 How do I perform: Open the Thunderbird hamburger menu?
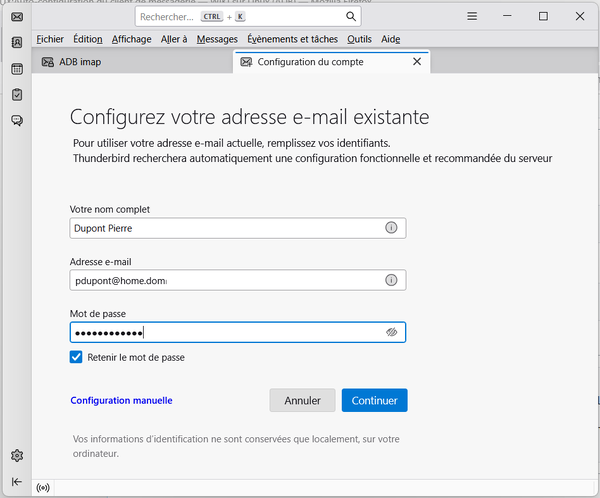click(471, 17)
